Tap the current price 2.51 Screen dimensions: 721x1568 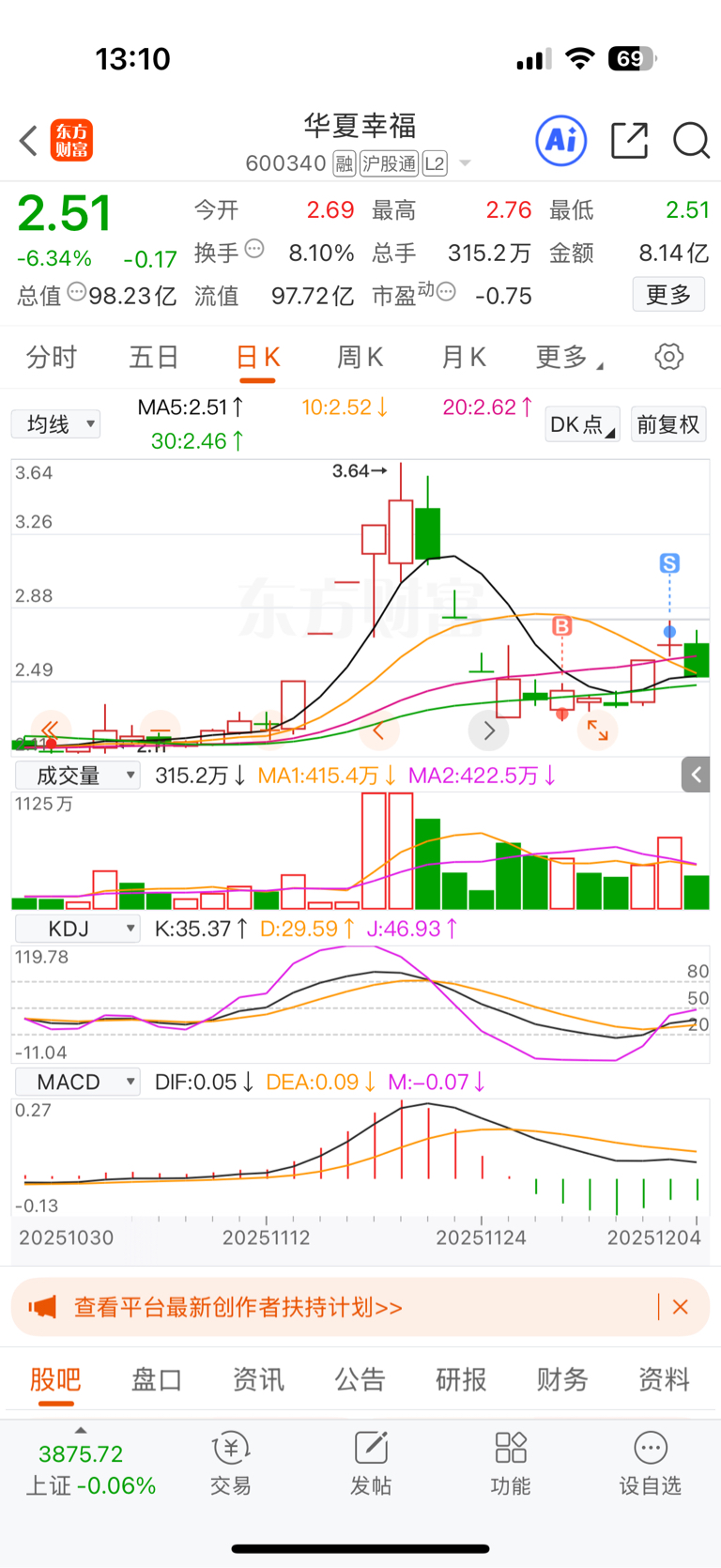click(65, 214)
